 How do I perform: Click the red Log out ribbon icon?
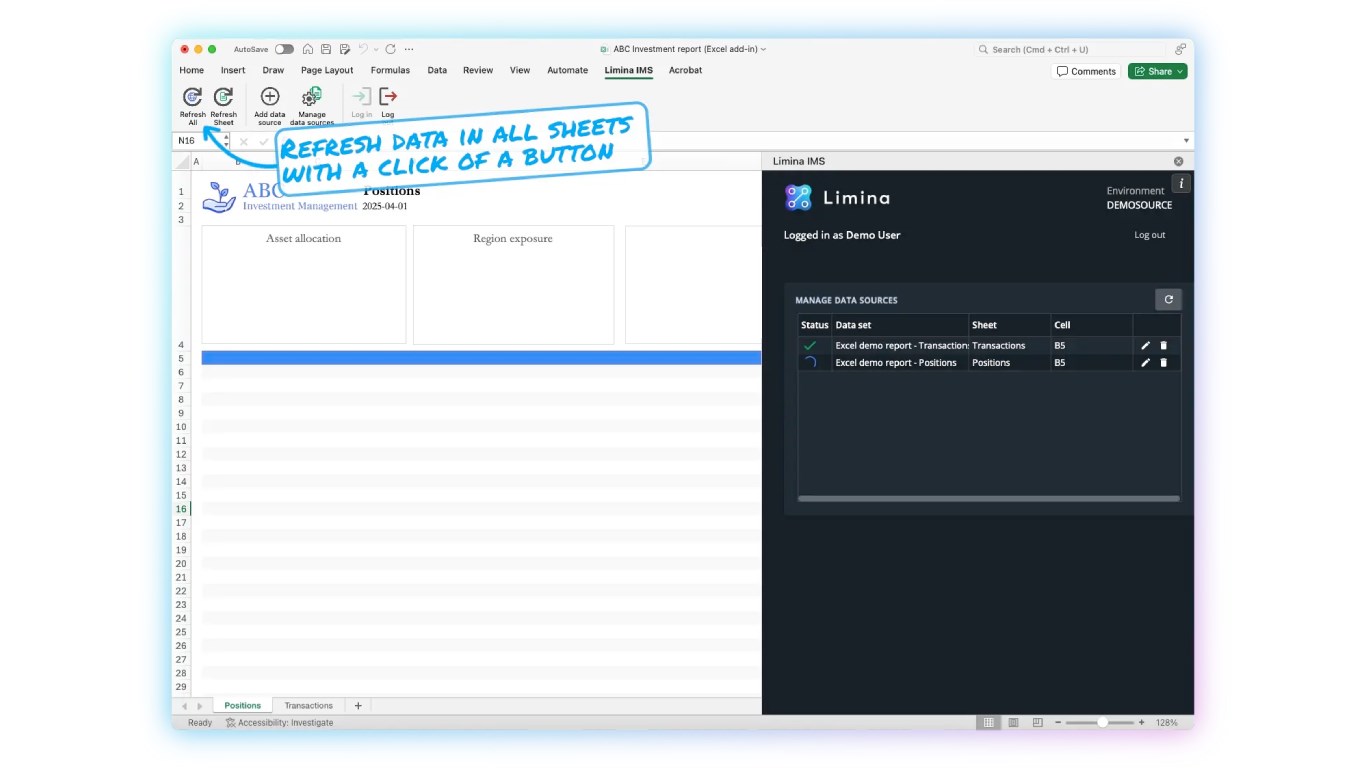coord(388,96)
